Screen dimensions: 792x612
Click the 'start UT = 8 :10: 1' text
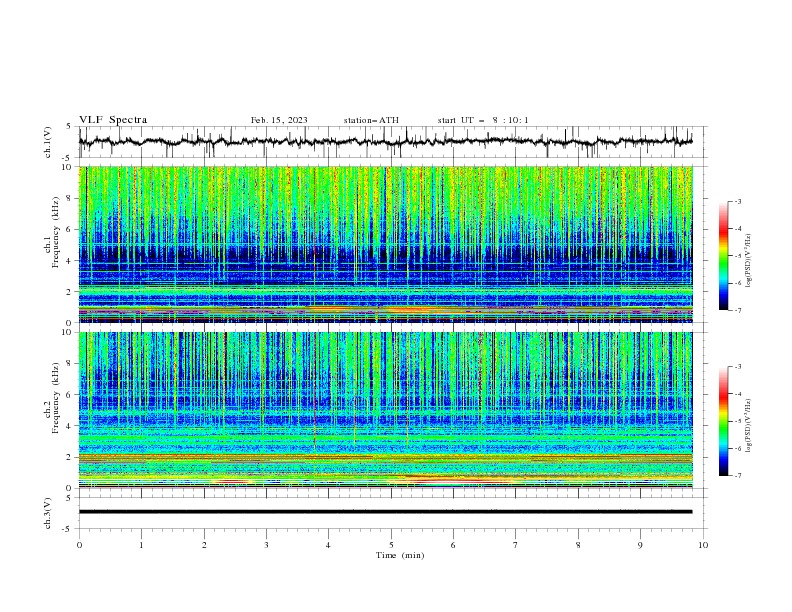(483, 120)
